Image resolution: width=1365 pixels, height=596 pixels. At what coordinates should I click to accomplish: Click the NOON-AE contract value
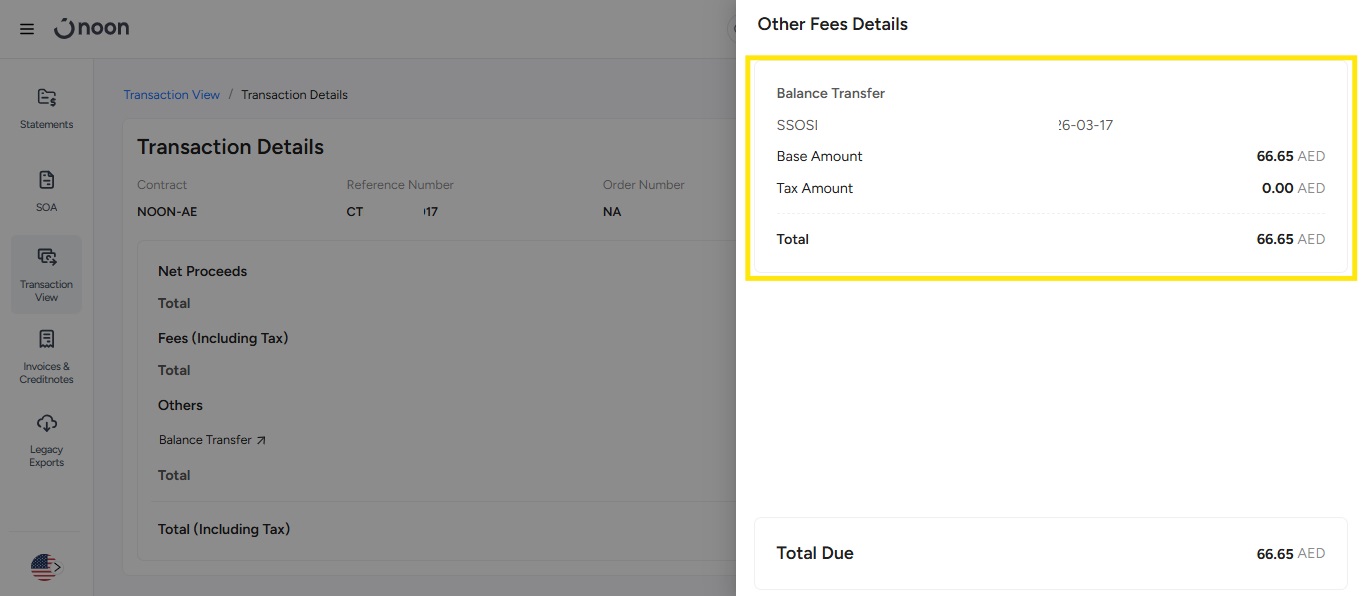tap(167, 212)
